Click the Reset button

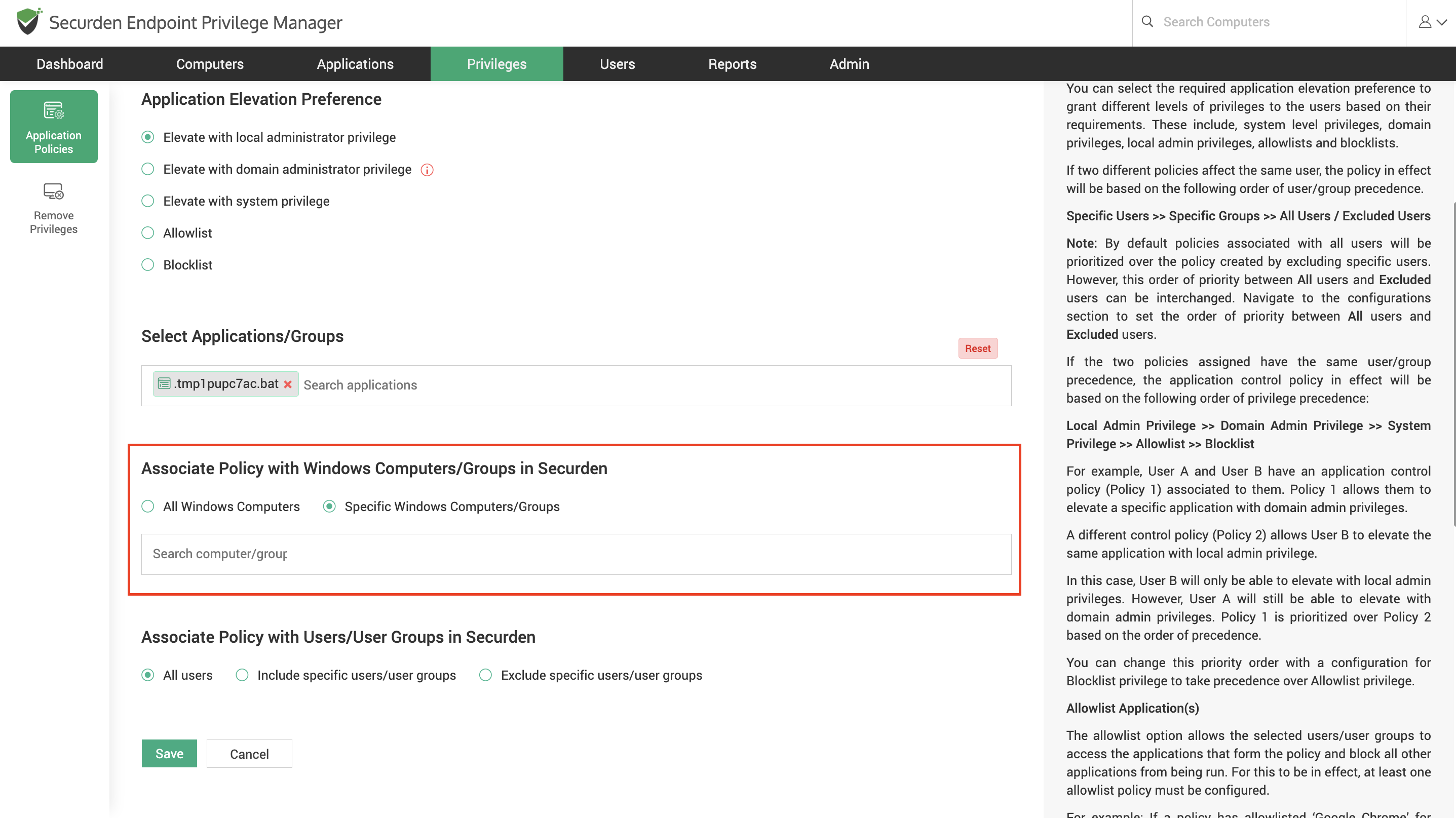(x=978, y=348)
